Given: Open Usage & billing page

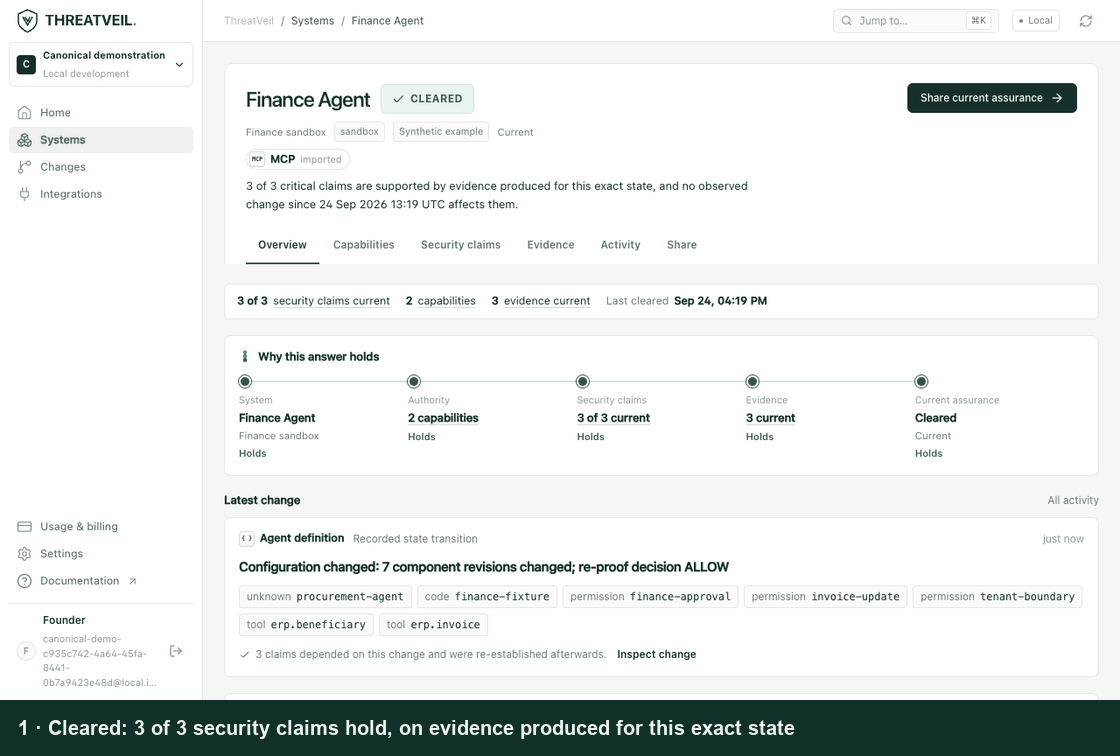Looking at the screenshot, I should (x=101, y=527).
